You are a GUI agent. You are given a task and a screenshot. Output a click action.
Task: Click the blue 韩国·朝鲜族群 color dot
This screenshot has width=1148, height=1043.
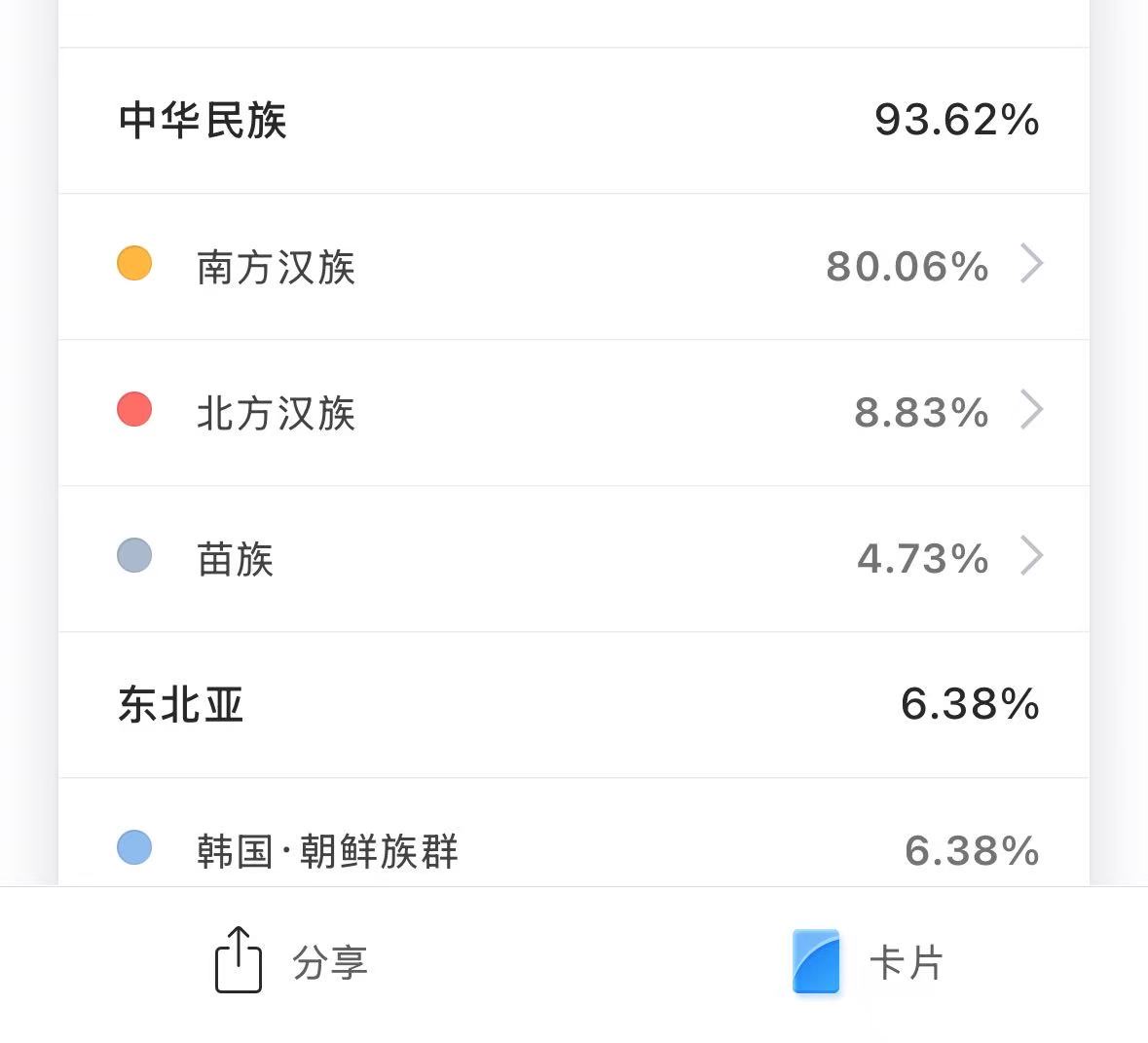click(134, 847)
